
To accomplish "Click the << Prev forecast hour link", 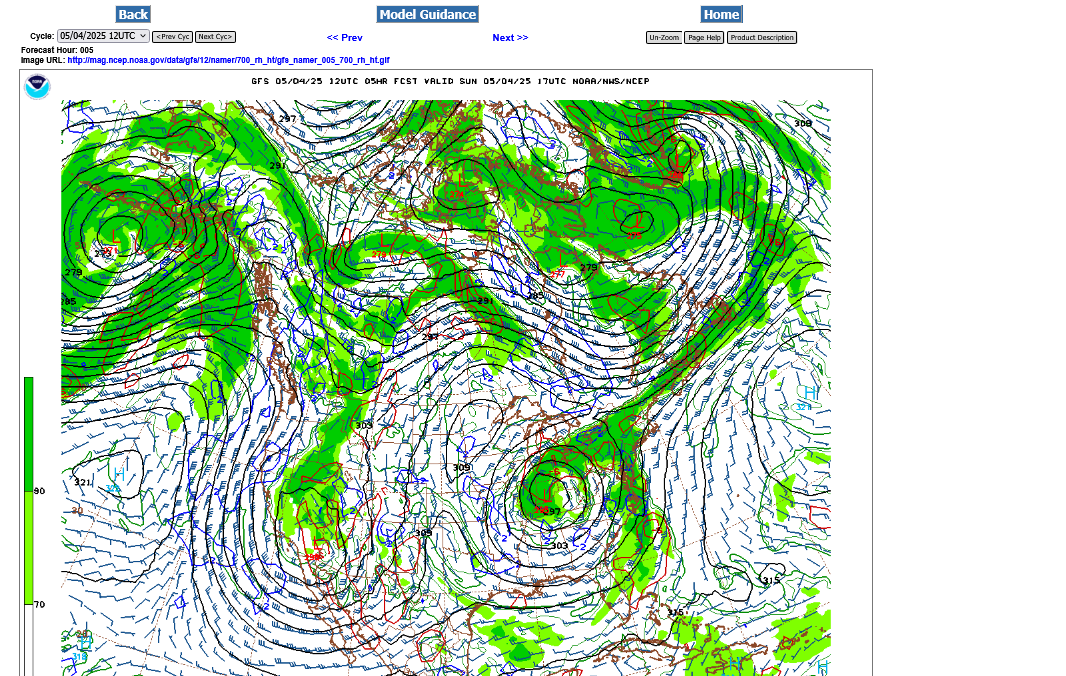I will tap(345, 37).
